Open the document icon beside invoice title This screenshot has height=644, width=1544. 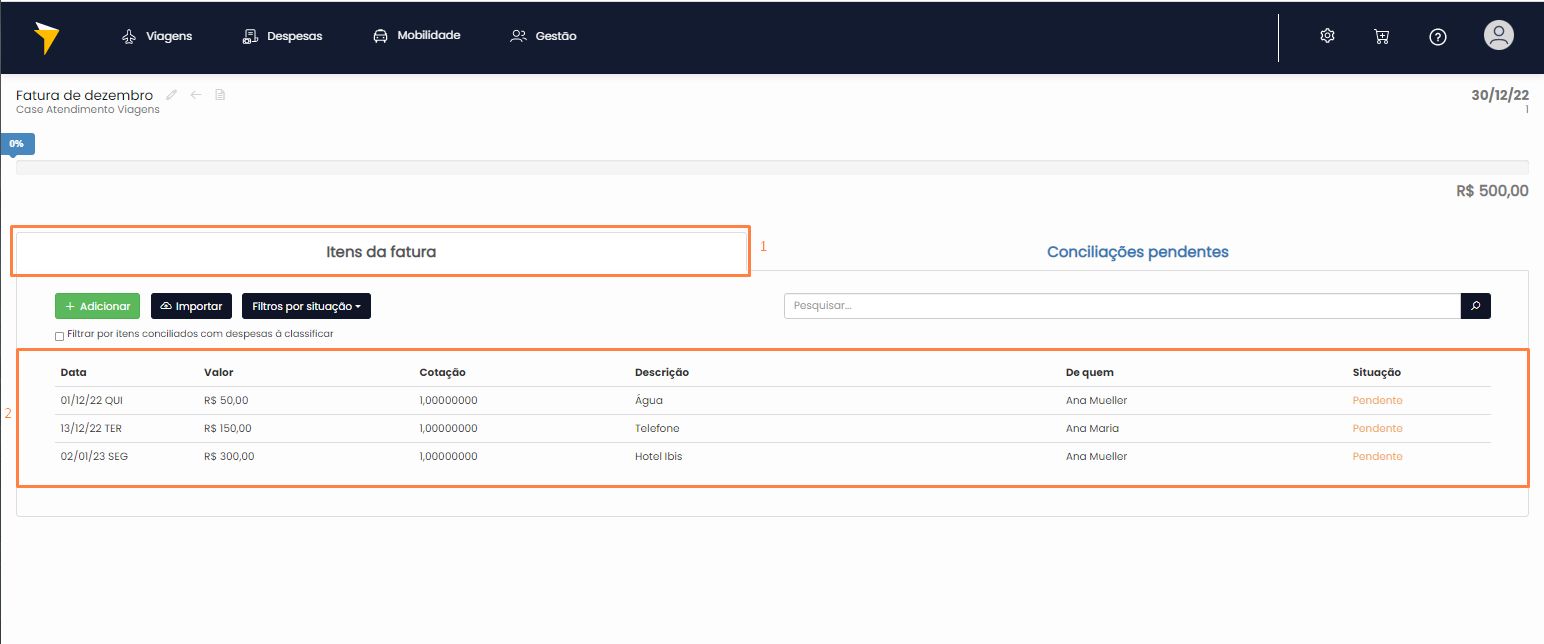[x=221, y=95]
